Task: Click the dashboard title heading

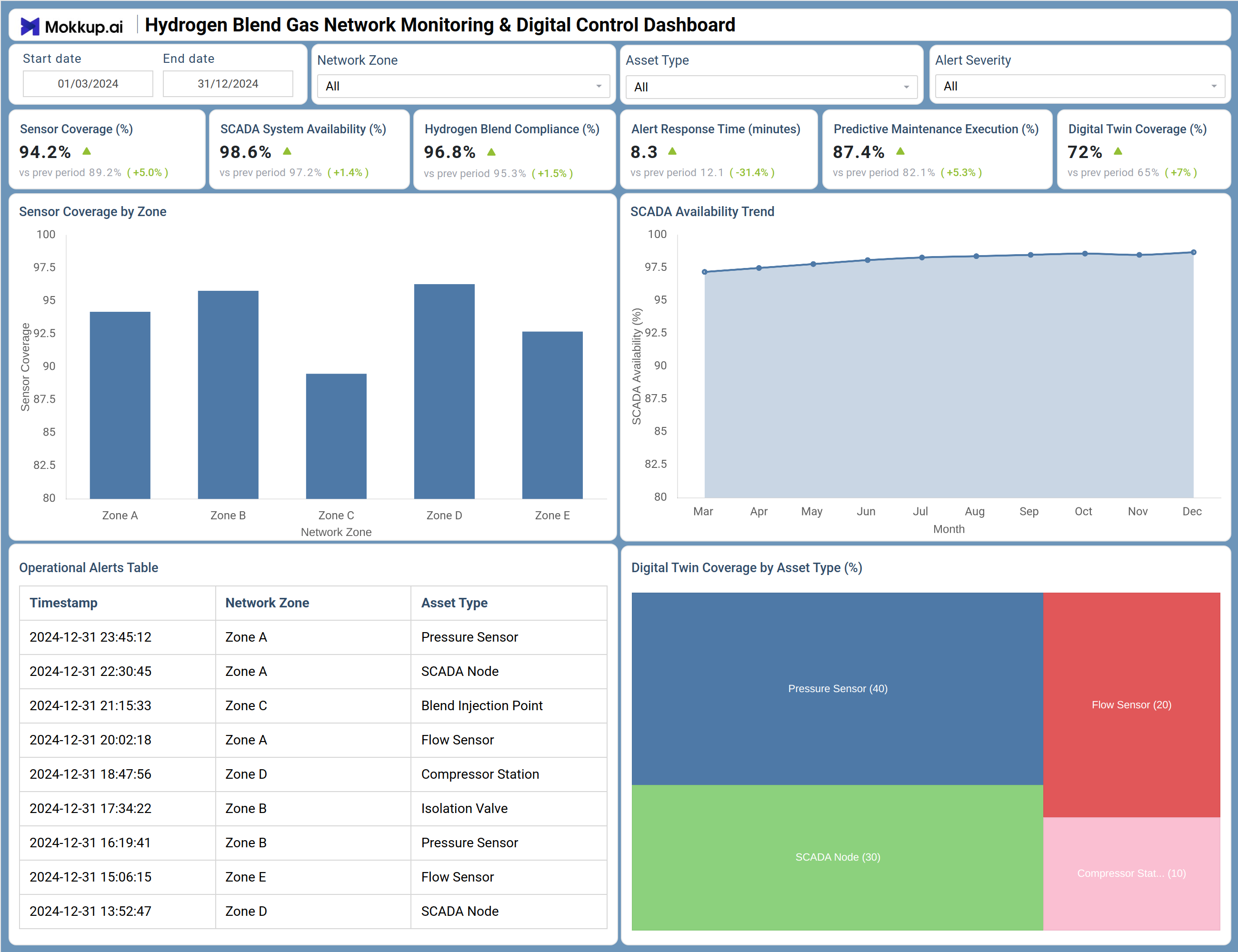Action: point(440,25)
